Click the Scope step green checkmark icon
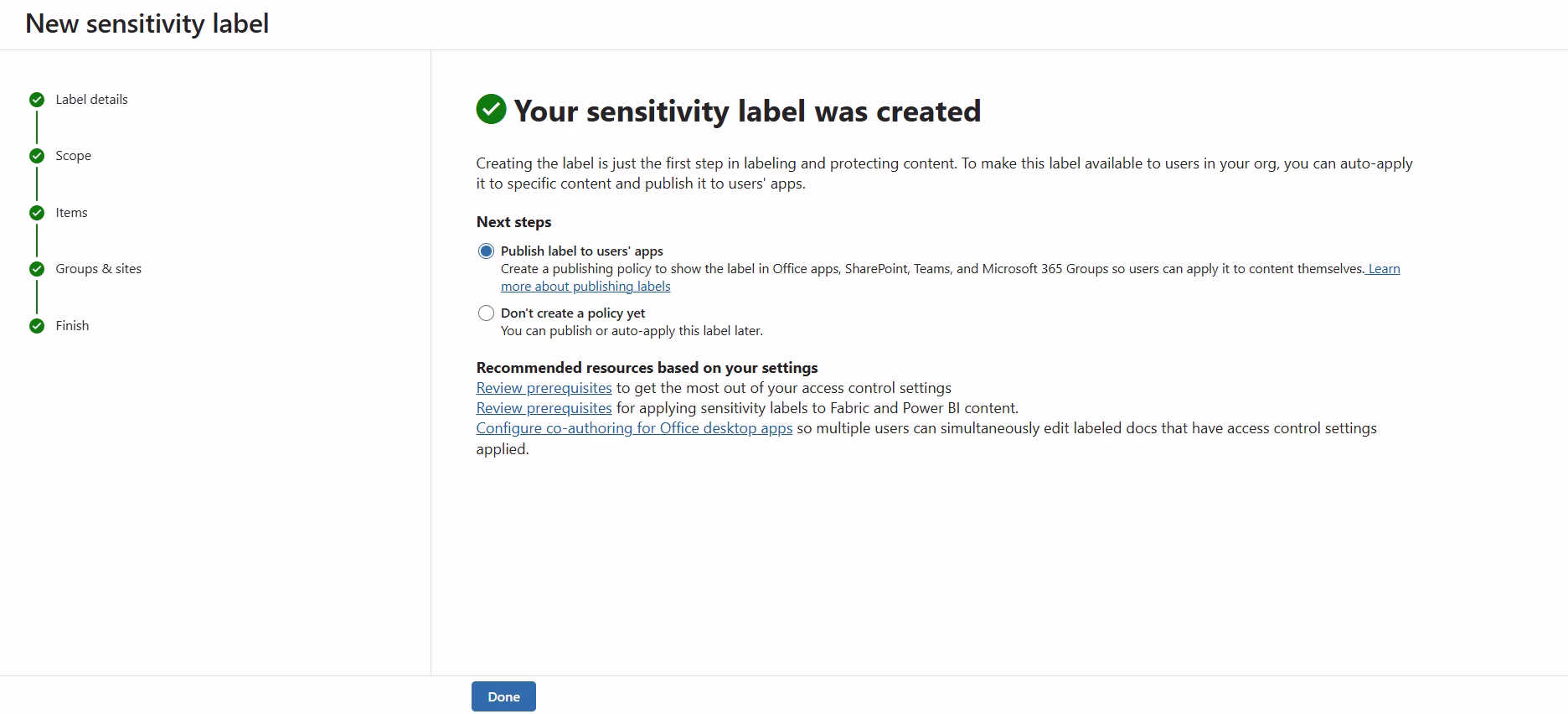The image size is (1568, 714). [x=37, y=156]
